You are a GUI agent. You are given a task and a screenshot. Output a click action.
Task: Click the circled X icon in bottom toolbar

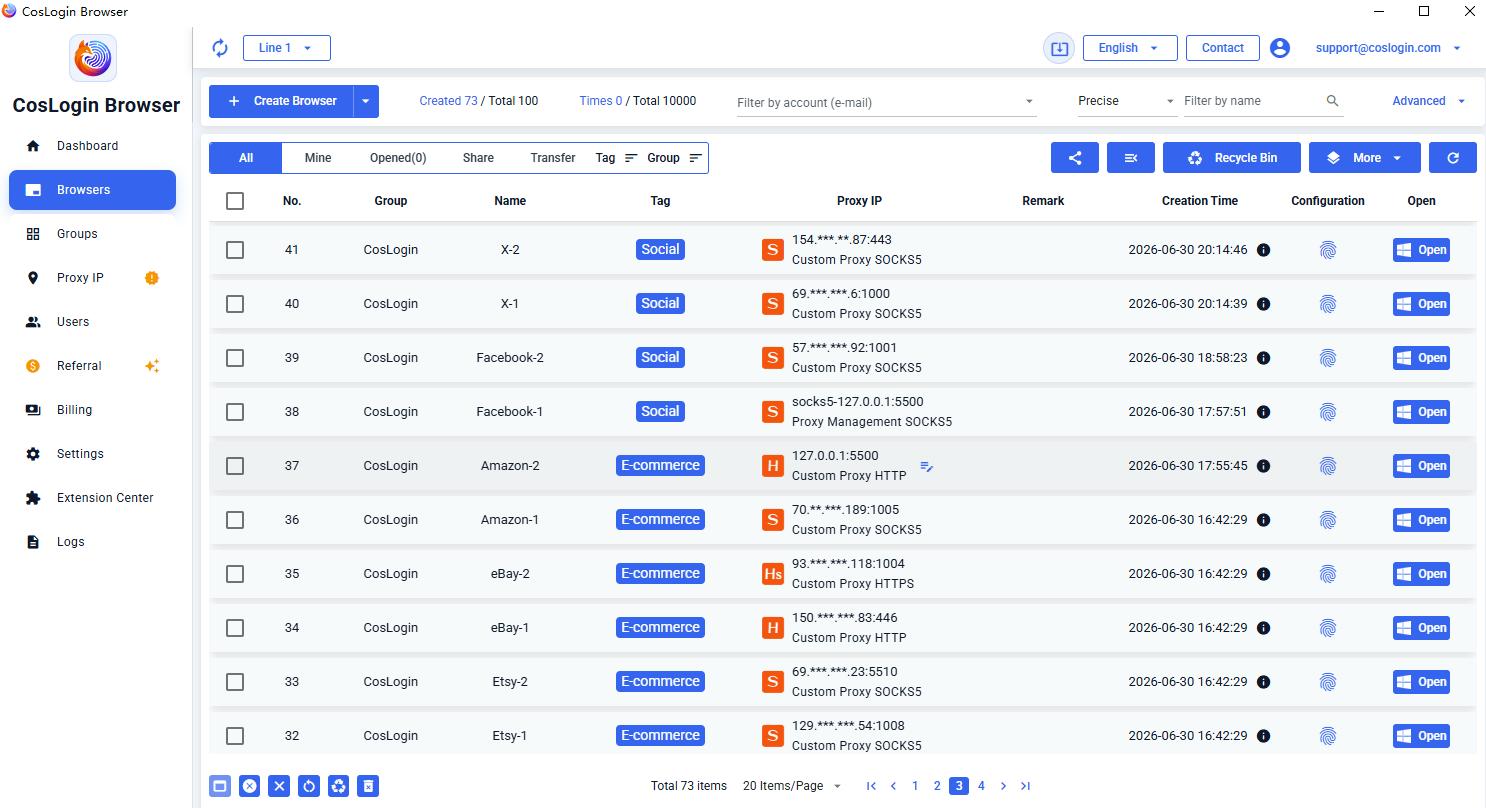250,786
